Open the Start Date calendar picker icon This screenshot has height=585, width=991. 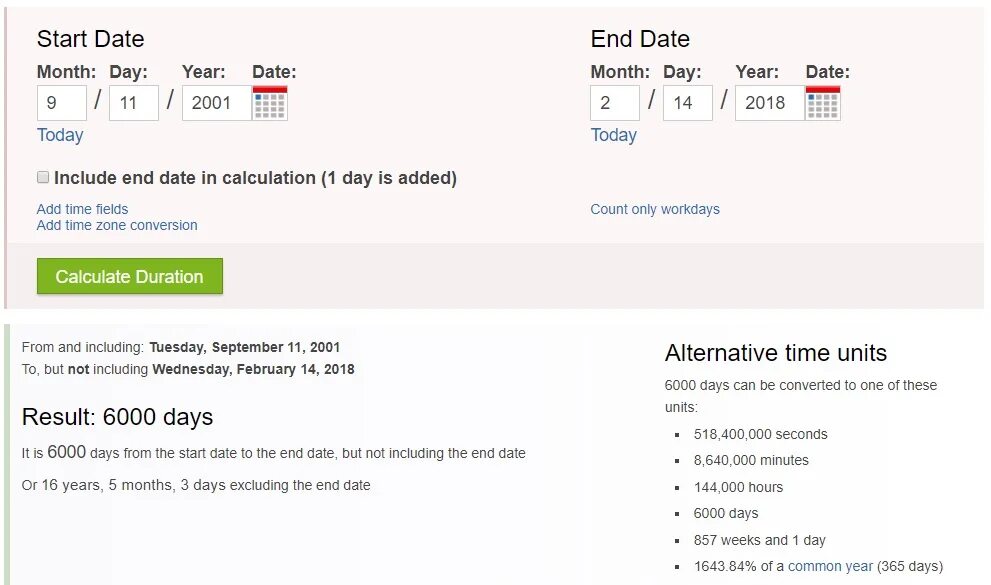[x=270, y=103]
